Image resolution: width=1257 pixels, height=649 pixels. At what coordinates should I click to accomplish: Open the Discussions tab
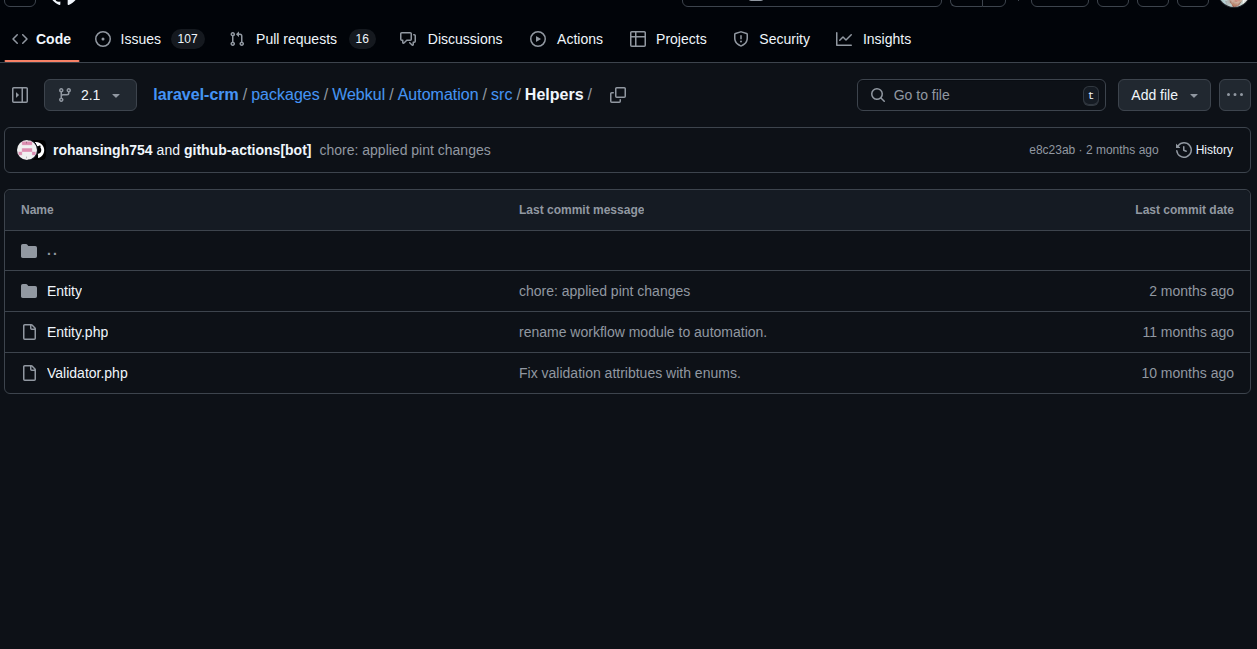point(451,39)
